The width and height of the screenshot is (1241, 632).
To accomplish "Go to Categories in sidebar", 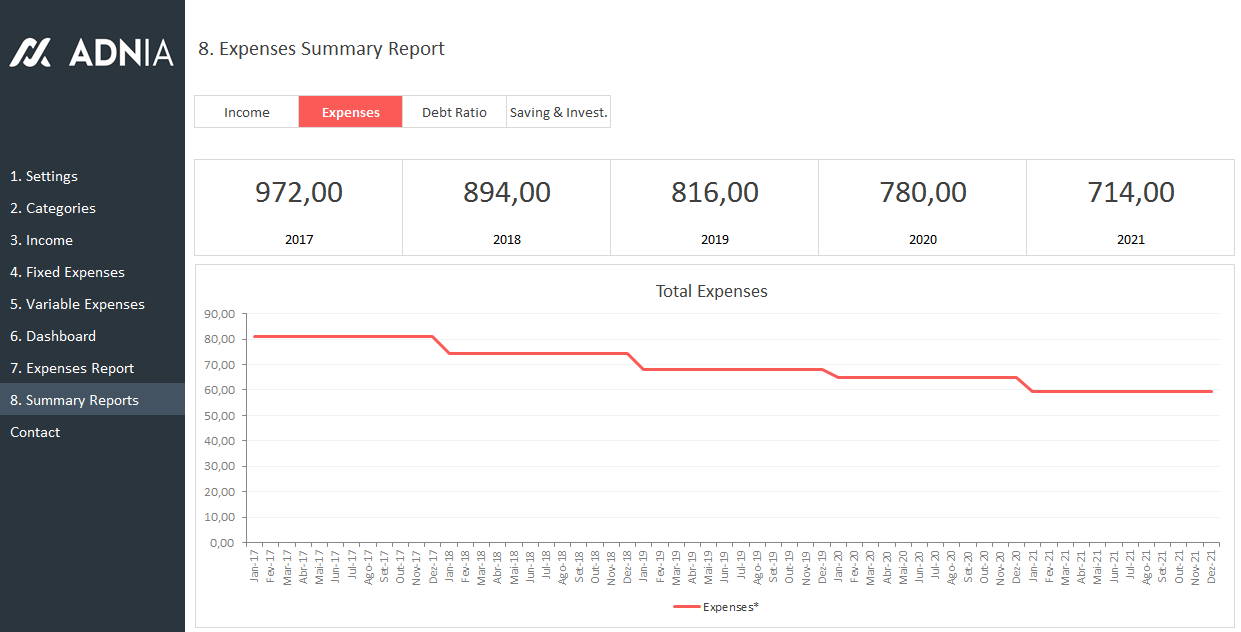I will [x=53, y=208].
